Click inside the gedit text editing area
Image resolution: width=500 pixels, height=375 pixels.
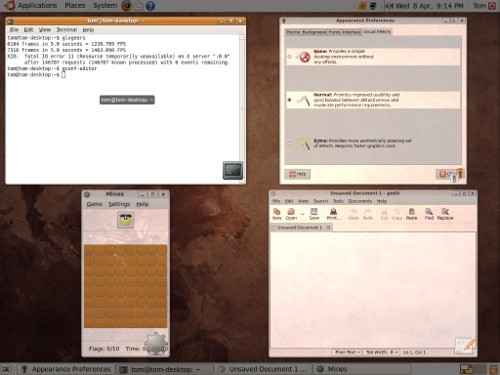[x=373, y=289]
